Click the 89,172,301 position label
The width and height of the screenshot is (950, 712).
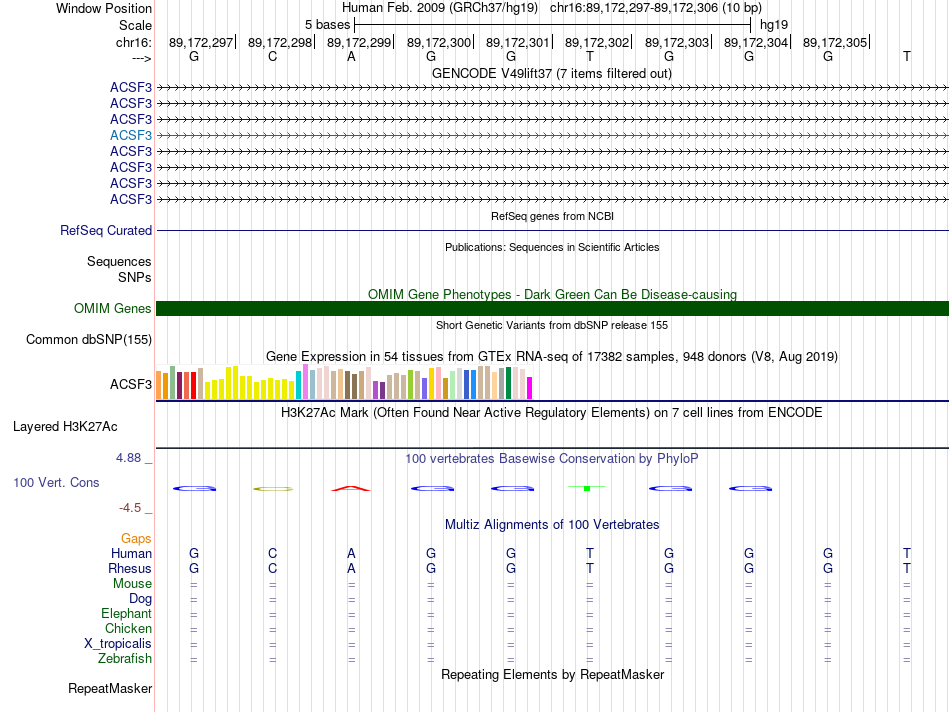pyautogui.click(x=518, y=42)
